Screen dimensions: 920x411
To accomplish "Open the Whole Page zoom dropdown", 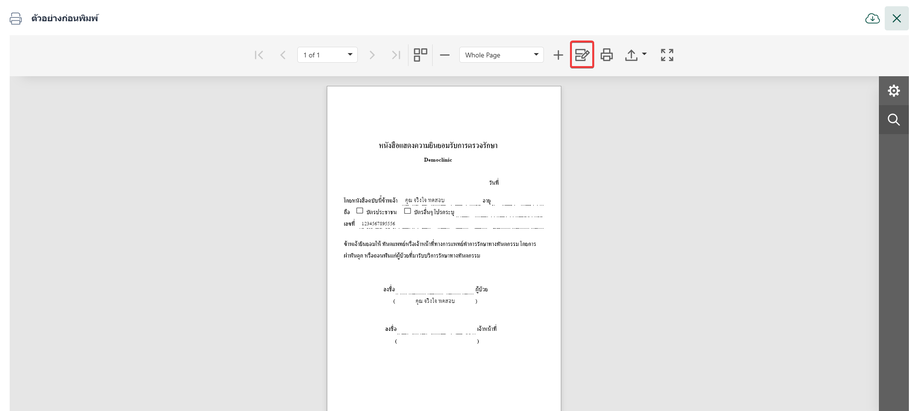I will (x=537, y=55).
